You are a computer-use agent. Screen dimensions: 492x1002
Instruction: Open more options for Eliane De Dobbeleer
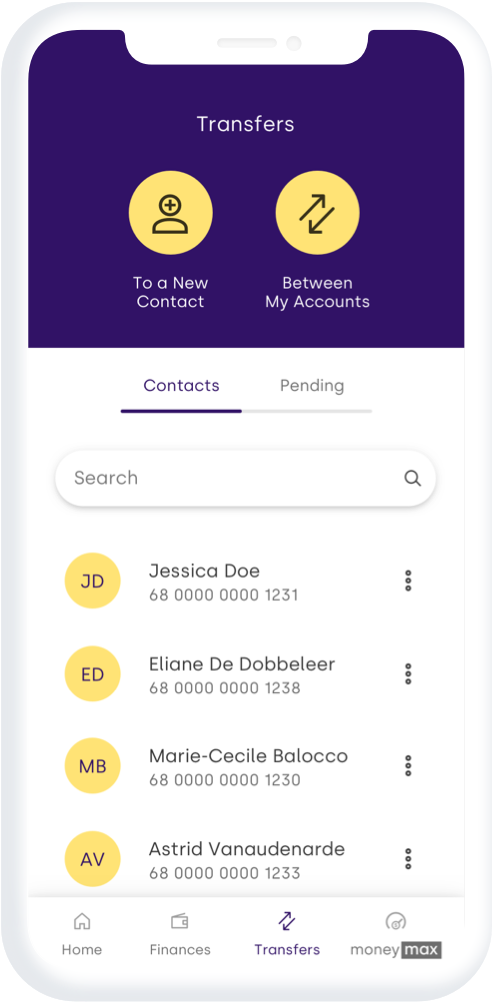tap(408, 674)
